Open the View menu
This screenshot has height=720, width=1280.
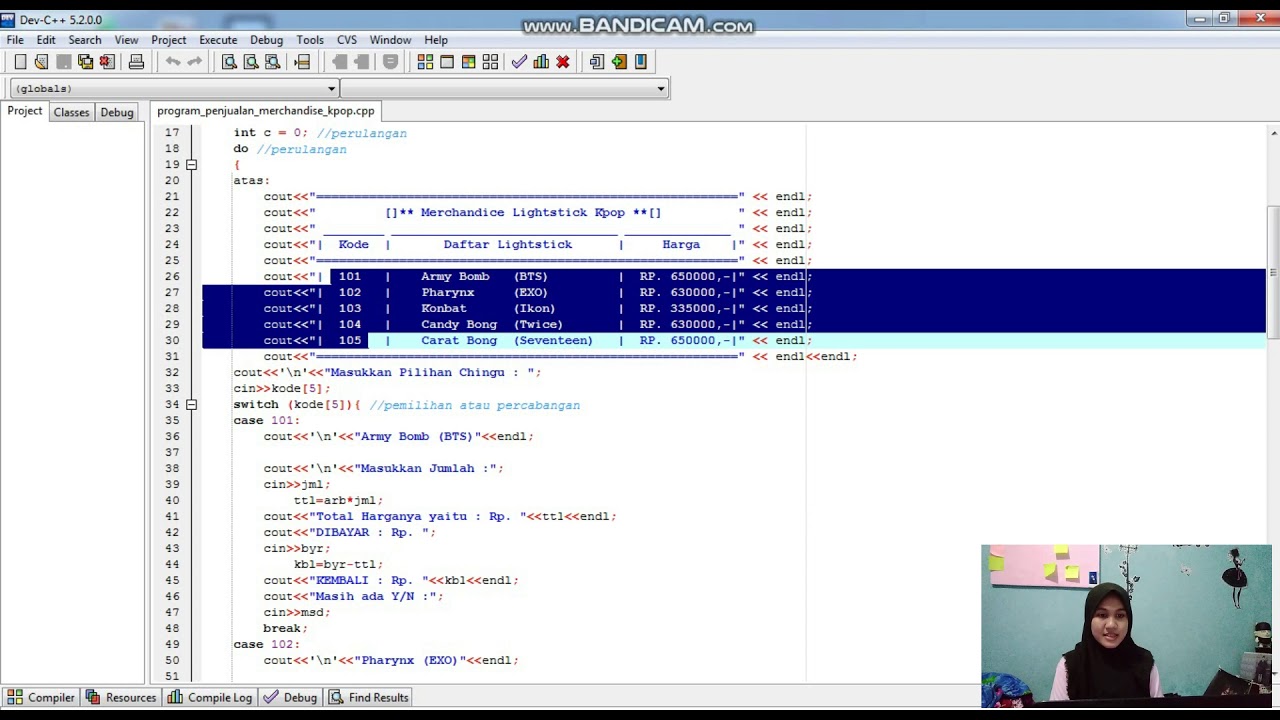click(126, 40)
